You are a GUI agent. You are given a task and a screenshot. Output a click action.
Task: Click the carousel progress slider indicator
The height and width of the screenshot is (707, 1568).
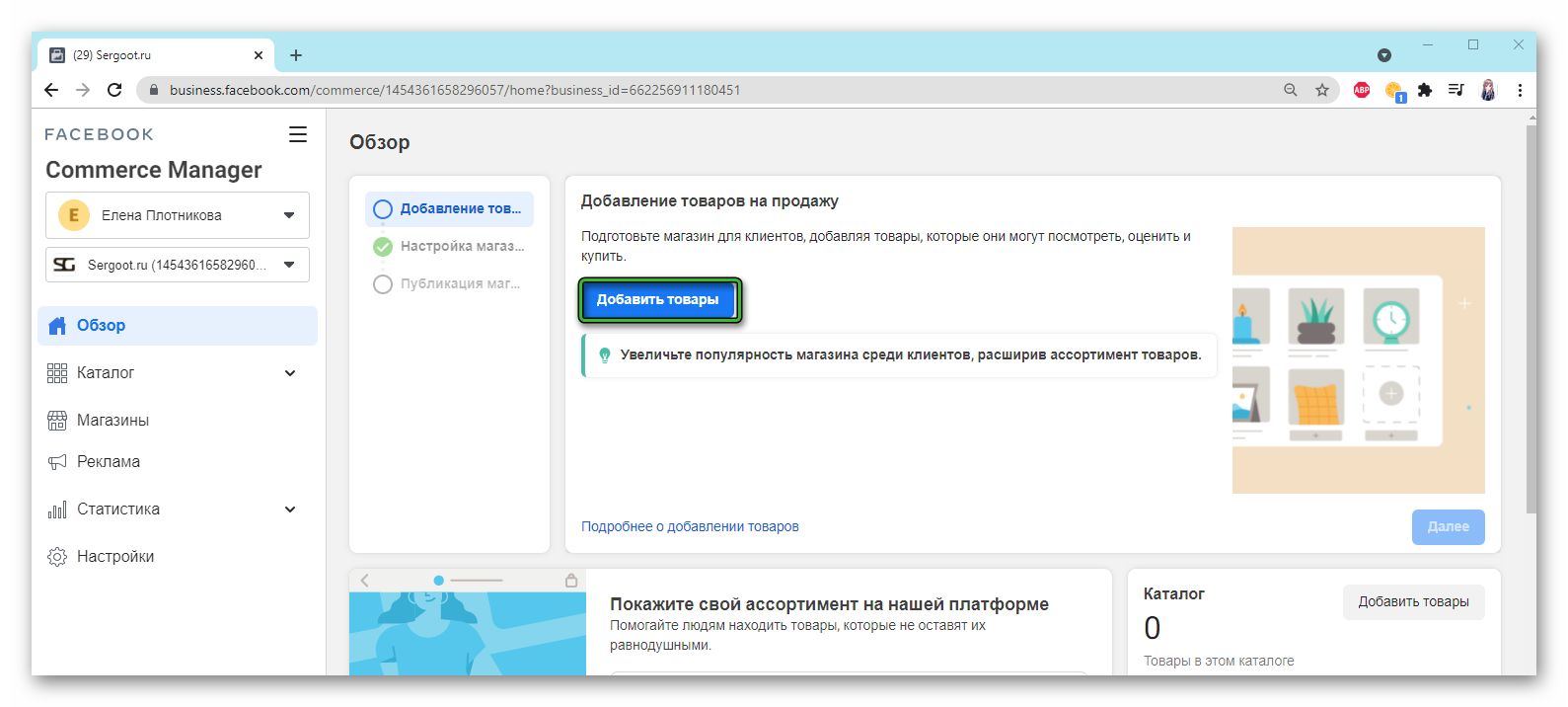(x=468, y=581)
